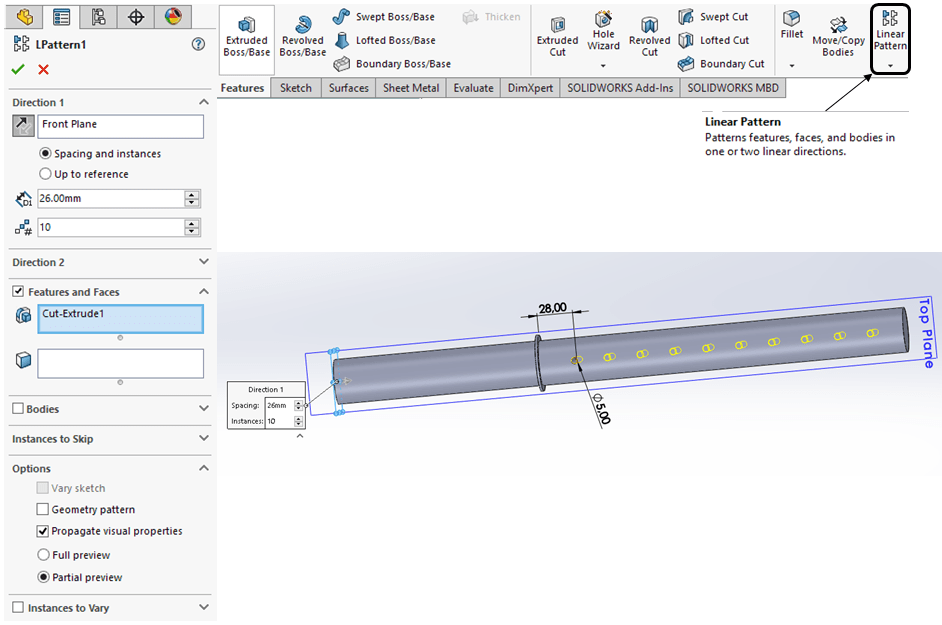This screenshot has width=942, height=625.
Task: Click the Linear Pattern tool icon
Action: tap(890, 20)
